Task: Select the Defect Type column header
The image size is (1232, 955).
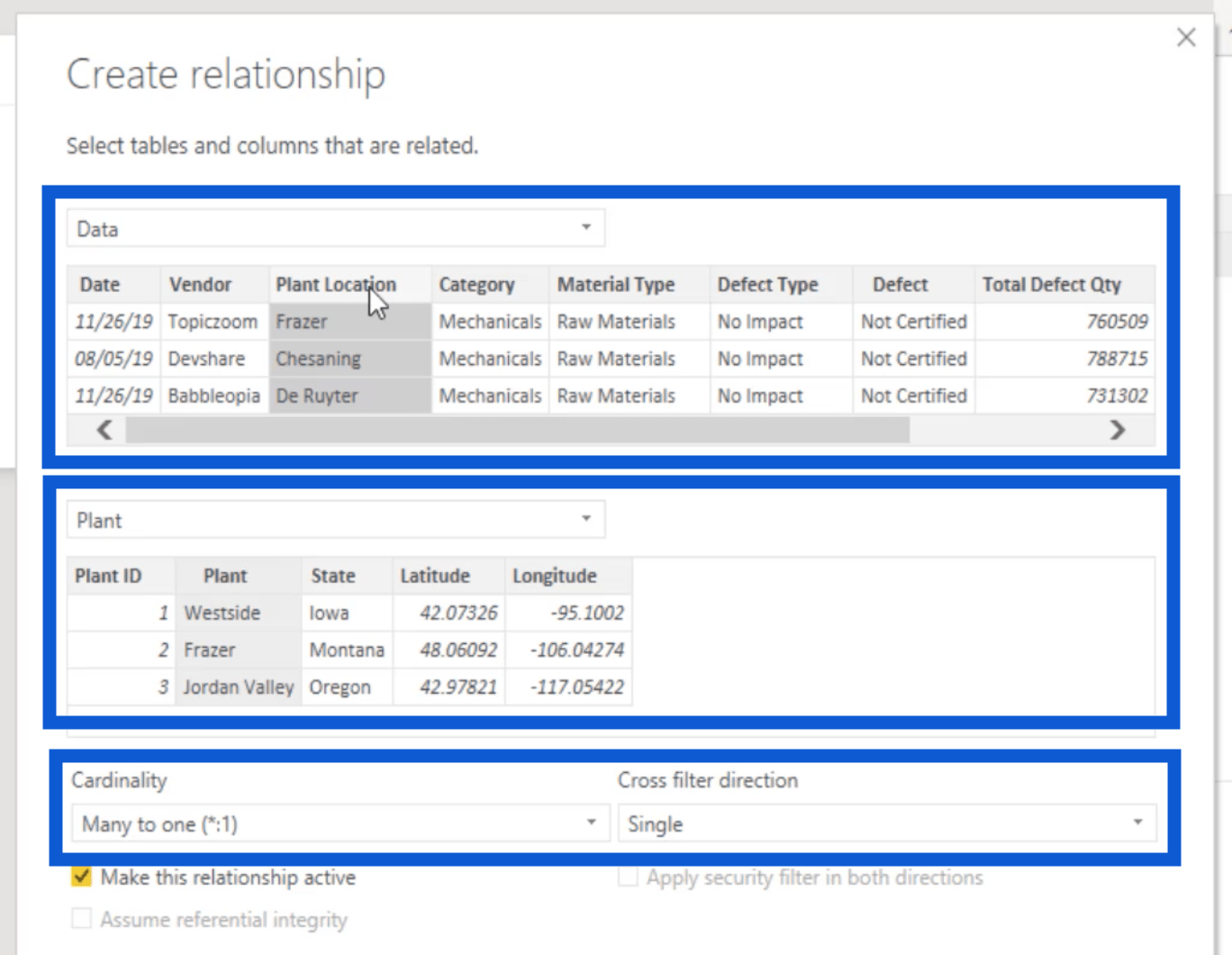Action: point(767,285)
